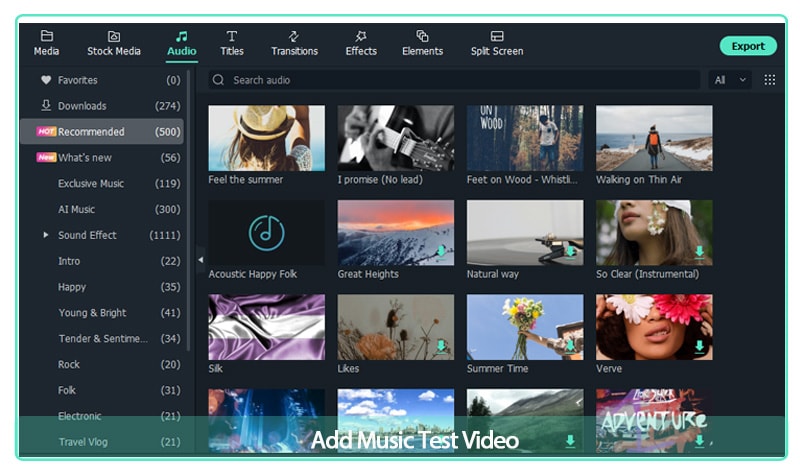Click the Acoustic Happy Folk title text

[253, 274]
